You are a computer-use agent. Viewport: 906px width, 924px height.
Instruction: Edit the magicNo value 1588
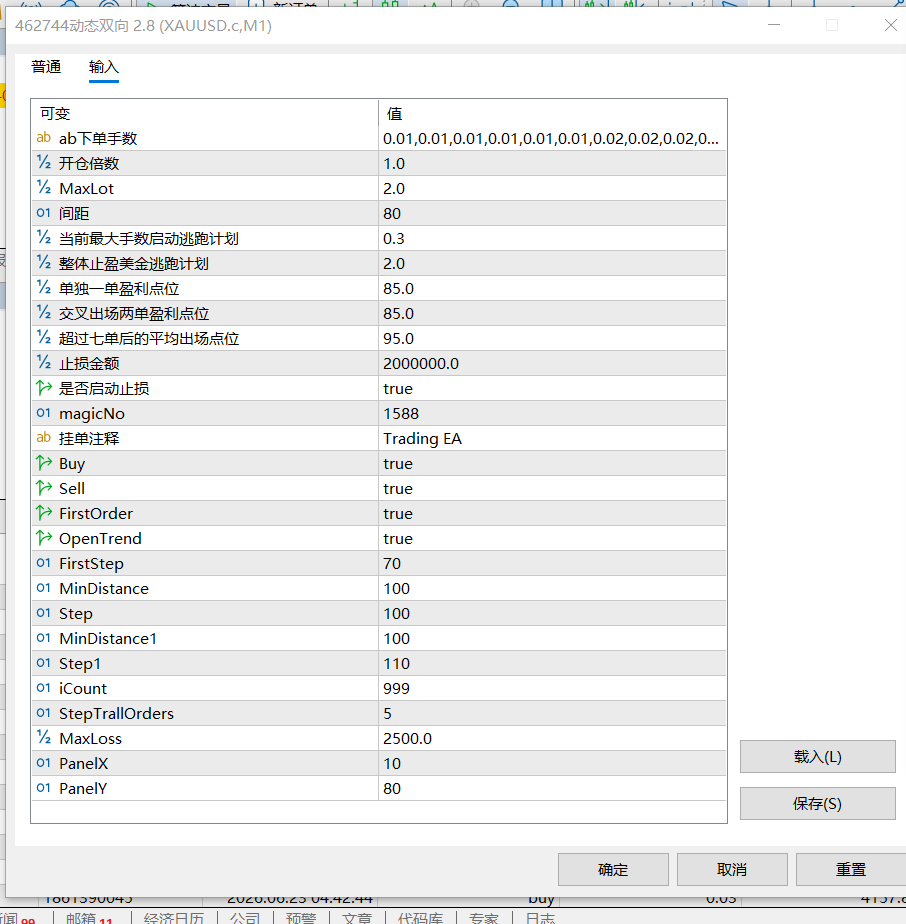552,414
